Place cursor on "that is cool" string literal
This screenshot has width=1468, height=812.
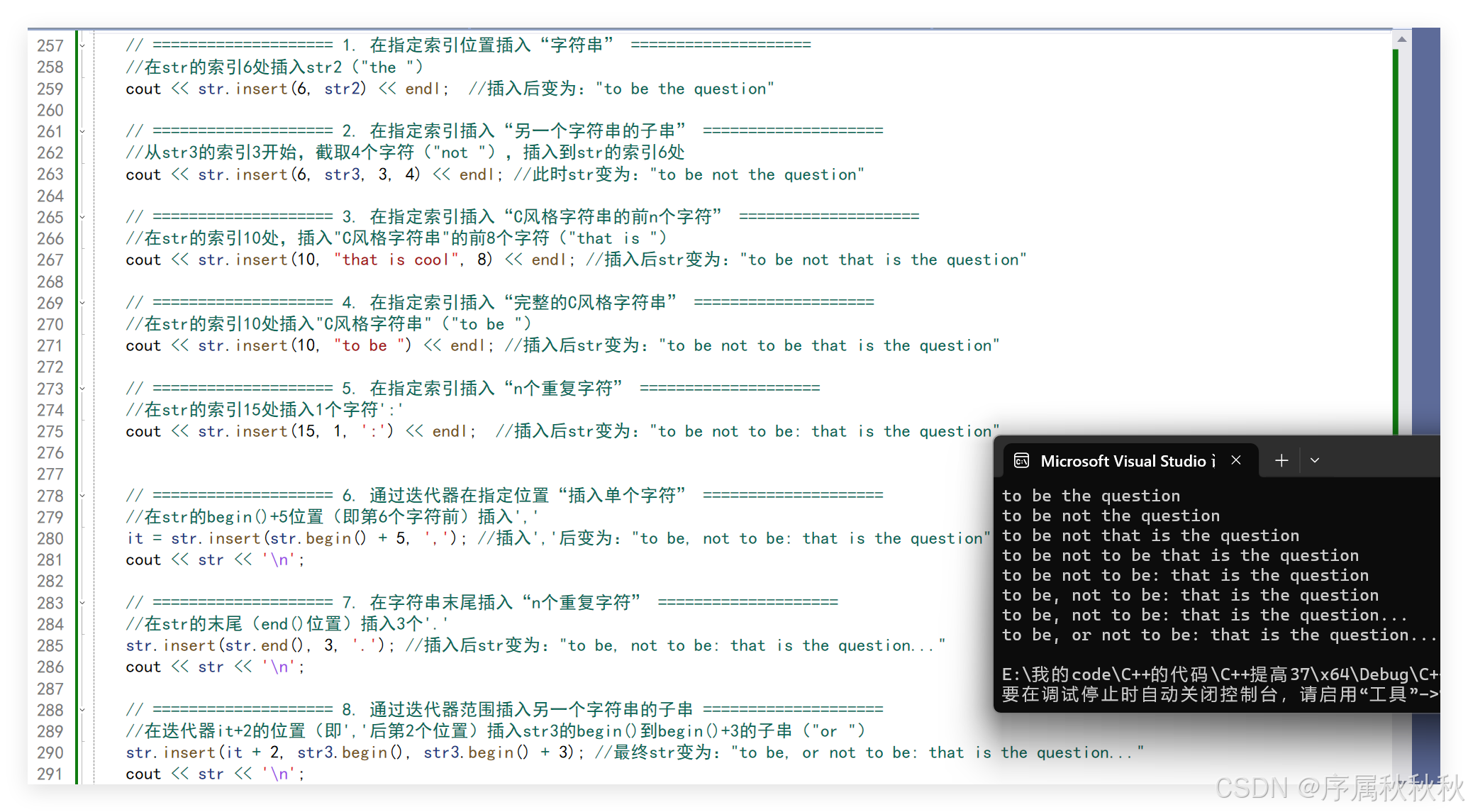point(396,260)
